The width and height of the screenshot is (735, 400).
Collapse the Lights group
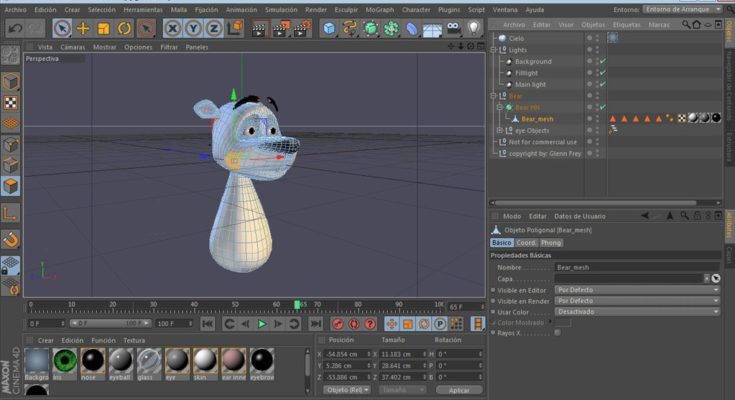click(x=494, y=50)
